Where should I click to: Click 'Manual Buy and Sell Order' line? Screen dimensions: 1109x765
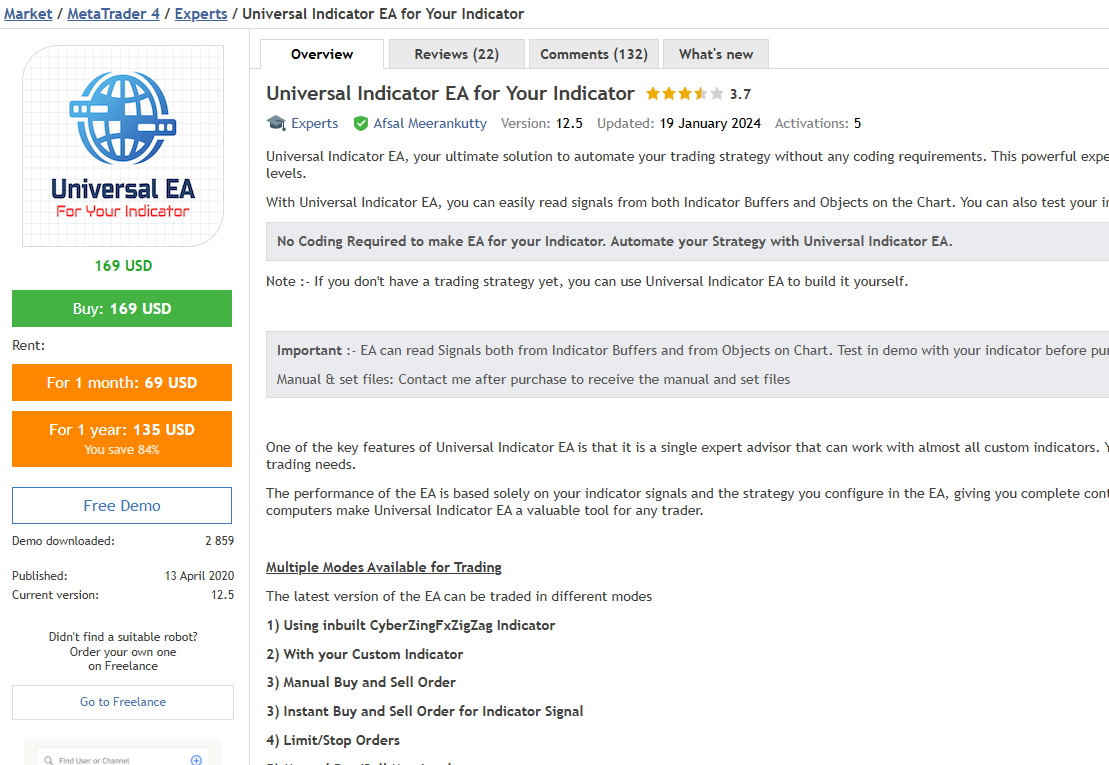tap(361, 682)
